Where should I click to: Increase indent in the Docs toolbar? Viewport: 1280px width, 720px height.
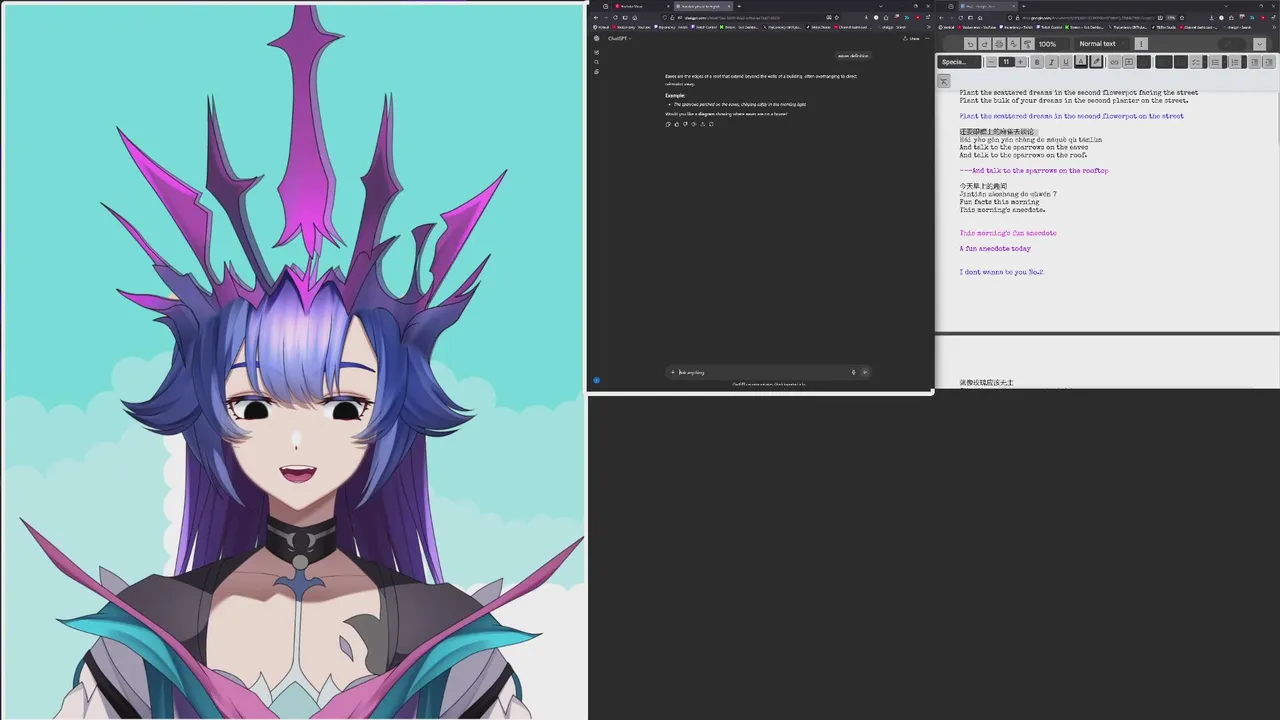[x=1269, y=62]
